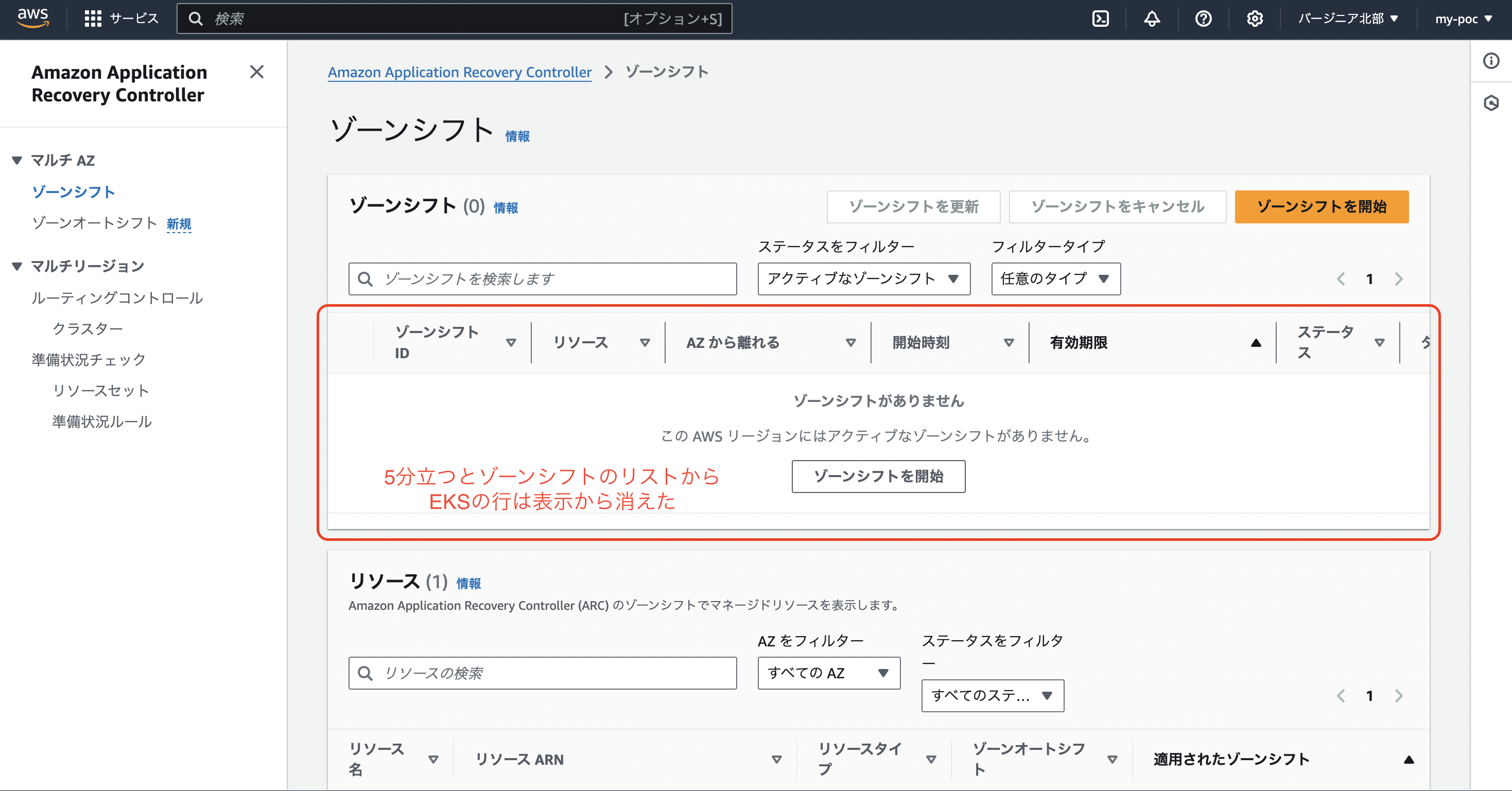Focus the ゾーンシフトを検索します search field
Screen dimensions: 1512x791
pos(542,279)
